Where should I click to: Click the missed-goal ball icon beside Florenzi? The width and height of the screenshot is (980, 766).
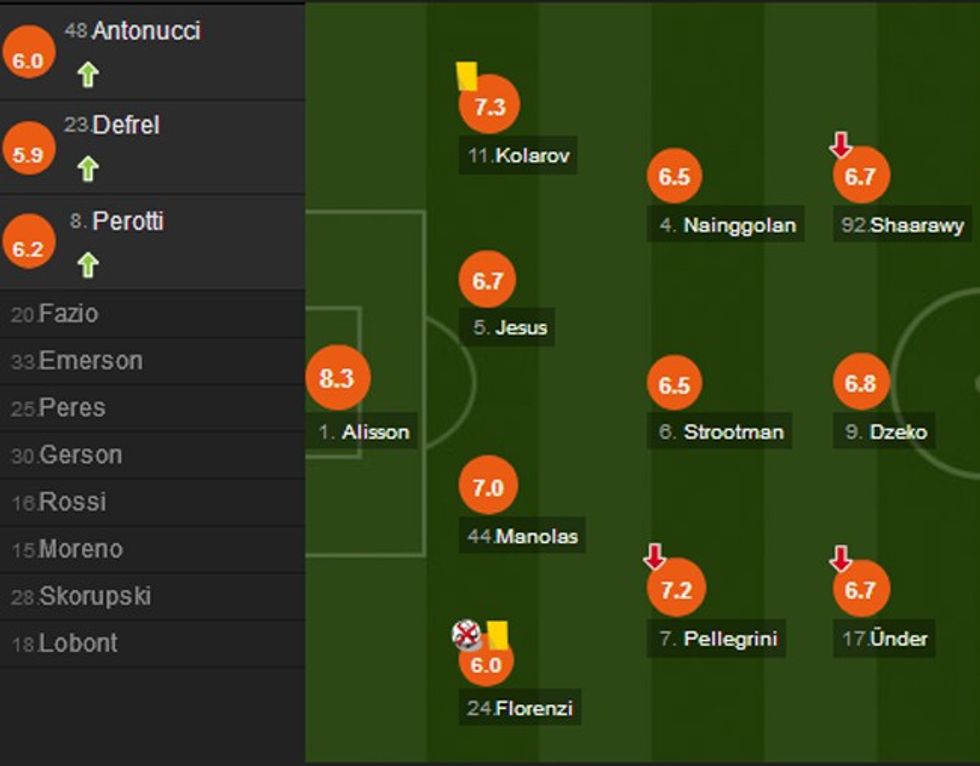click(466, 633)
